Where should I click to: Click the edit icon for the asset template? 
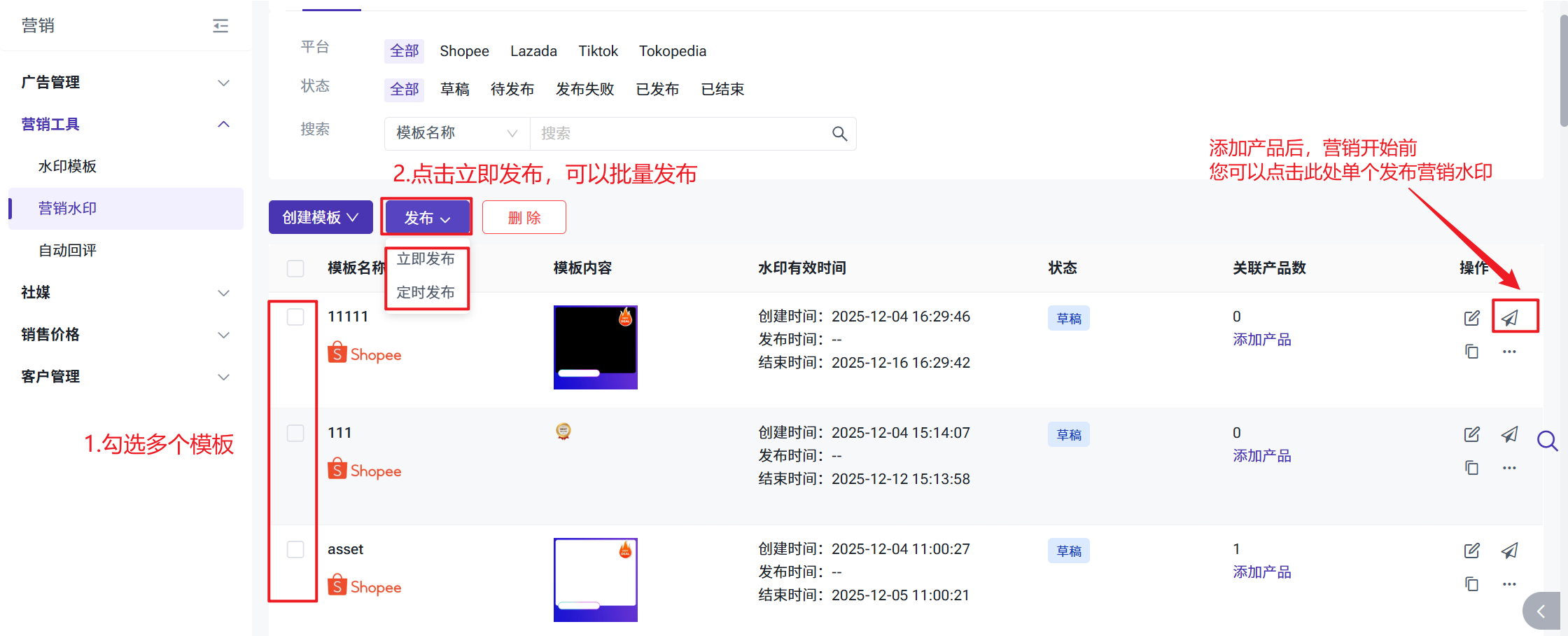tap(1471, 551)
